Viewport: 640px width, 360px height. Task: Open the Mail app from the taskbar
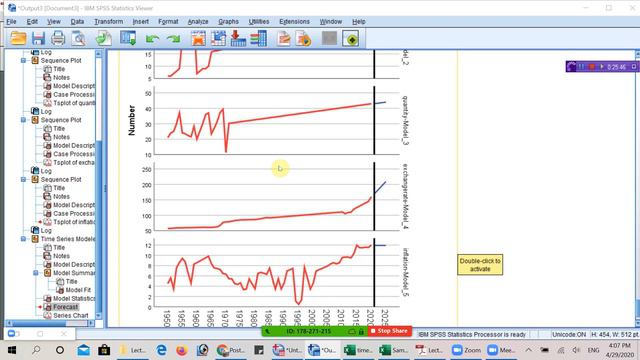tap(84, 350)
